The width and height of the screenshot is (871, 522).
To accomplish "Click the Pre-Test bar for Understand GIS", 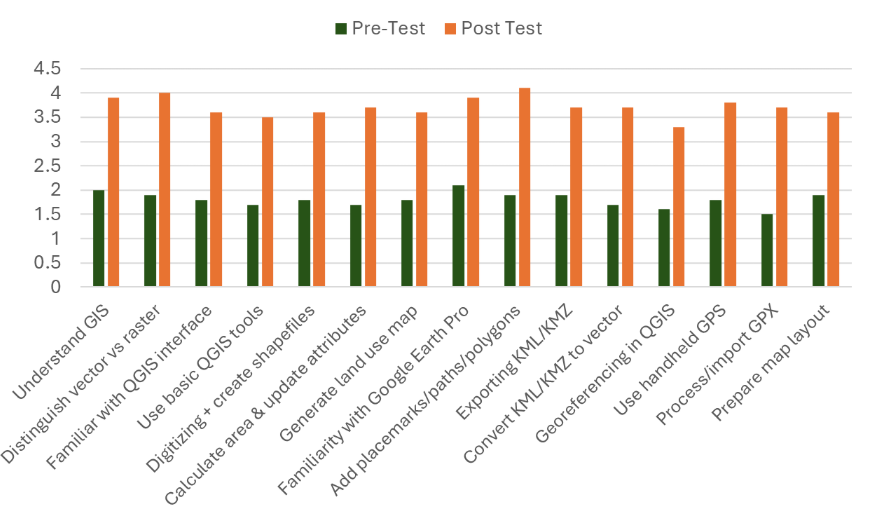I will [98, 238].
